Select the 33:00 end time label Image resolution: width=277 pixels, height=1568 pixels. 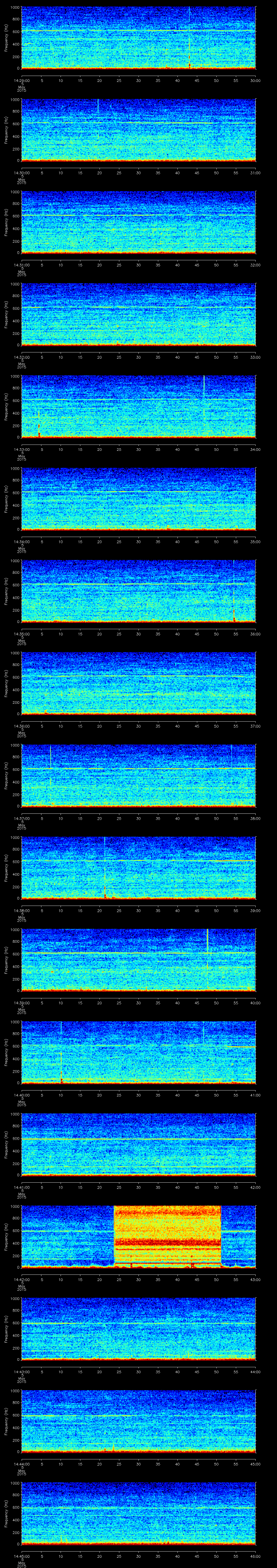click(255, 357)
